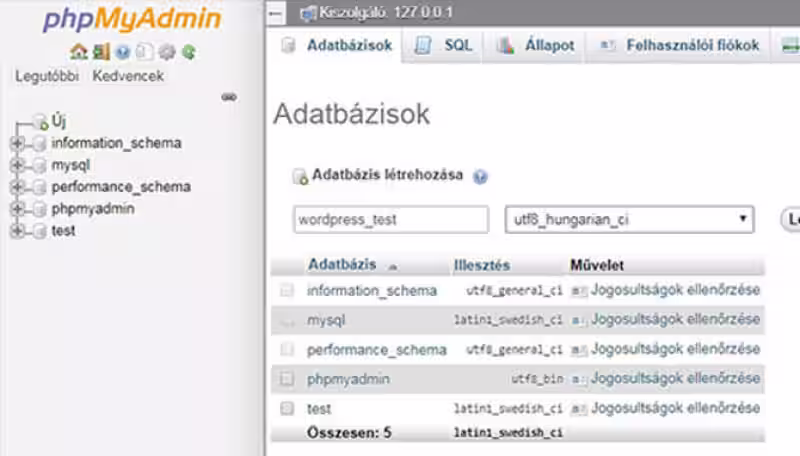Open mysql in the database table

click(x=326, y=320)
